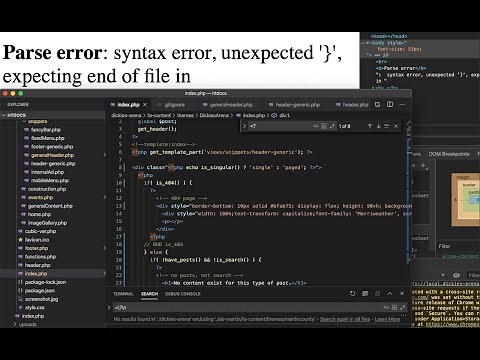Image resolution: width=480 pixels, height=360 pixels.
Task: Click the clear search results icon
Action: click(x=365, y=294)
